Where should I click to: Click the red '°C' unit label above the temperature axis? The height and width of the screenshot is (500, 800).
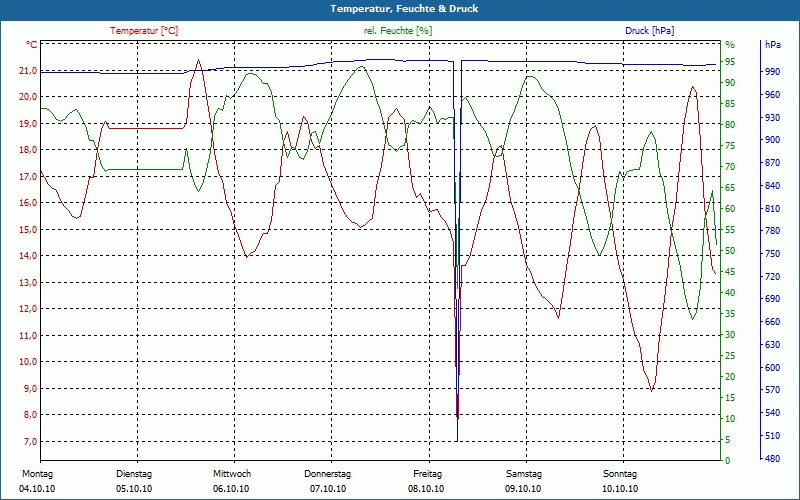pyautogui.click(x=32, y=44)
